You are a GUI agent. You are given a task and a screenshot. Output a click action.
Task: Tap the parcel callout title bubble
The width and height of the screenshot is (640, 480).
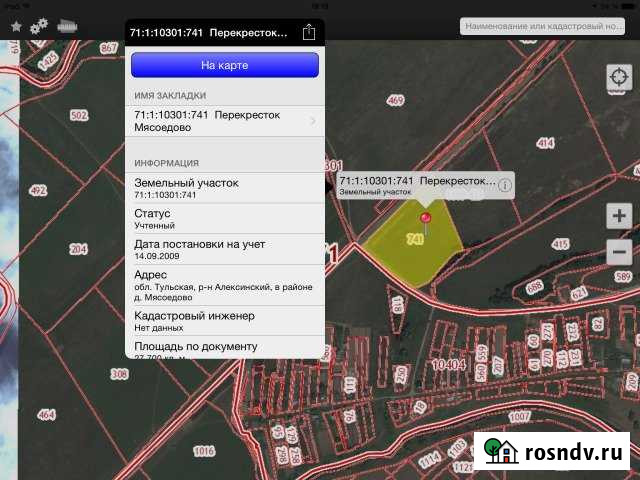click(x=417, y=184)
